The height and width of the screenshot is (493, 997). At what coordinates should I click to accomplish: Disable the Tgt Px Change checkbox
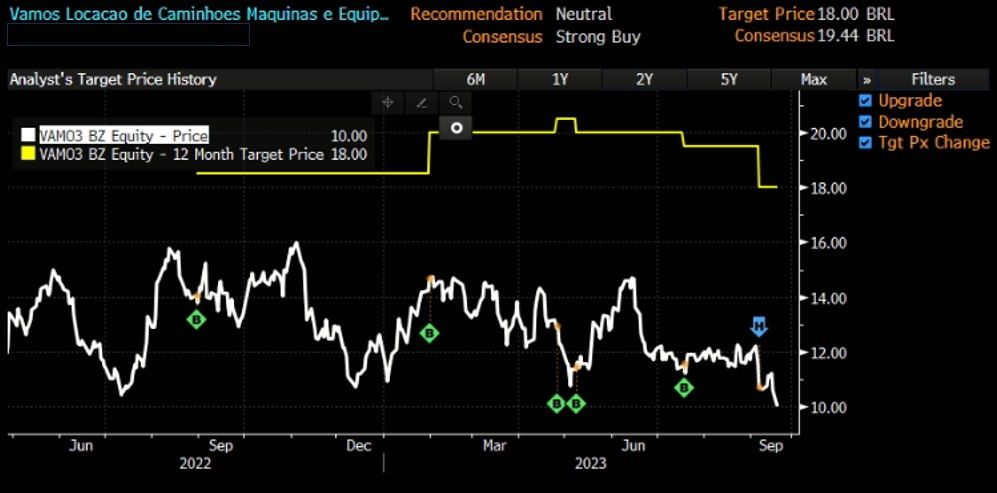865,142
